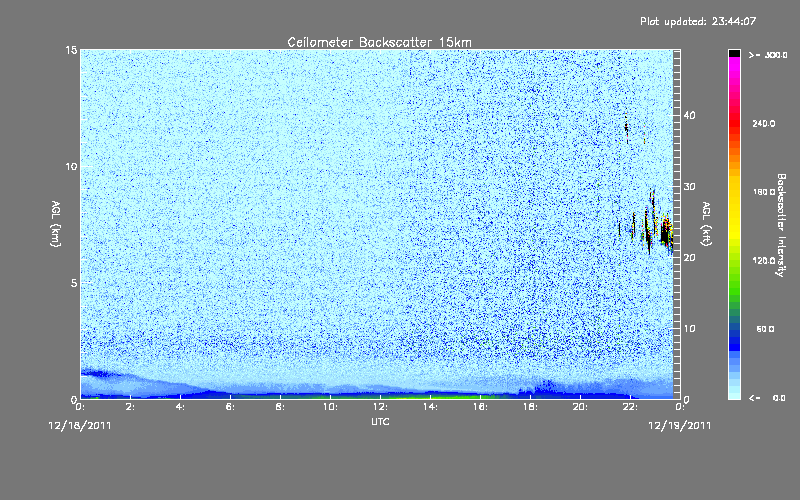The width and height of the screenshot is (800, 500).
Task: Click the '5' km y-axis tick label
Action: coord(74,283)
